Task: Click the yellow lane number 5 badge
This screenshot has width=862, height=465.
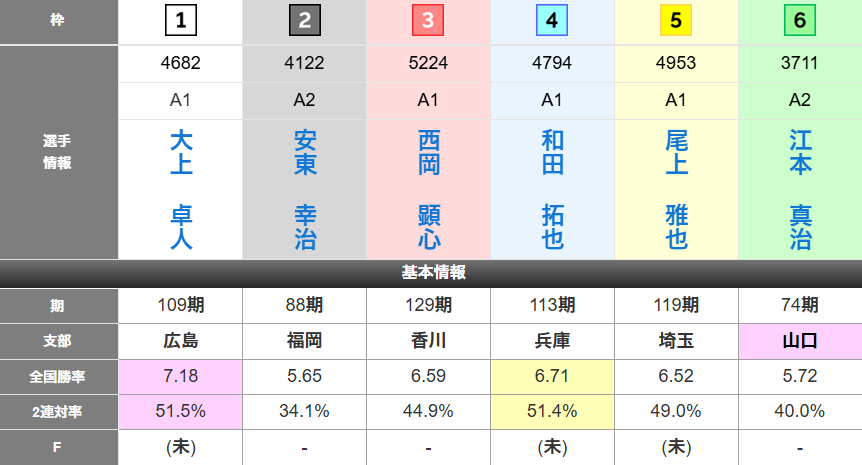Action: [x=677, y=20]
